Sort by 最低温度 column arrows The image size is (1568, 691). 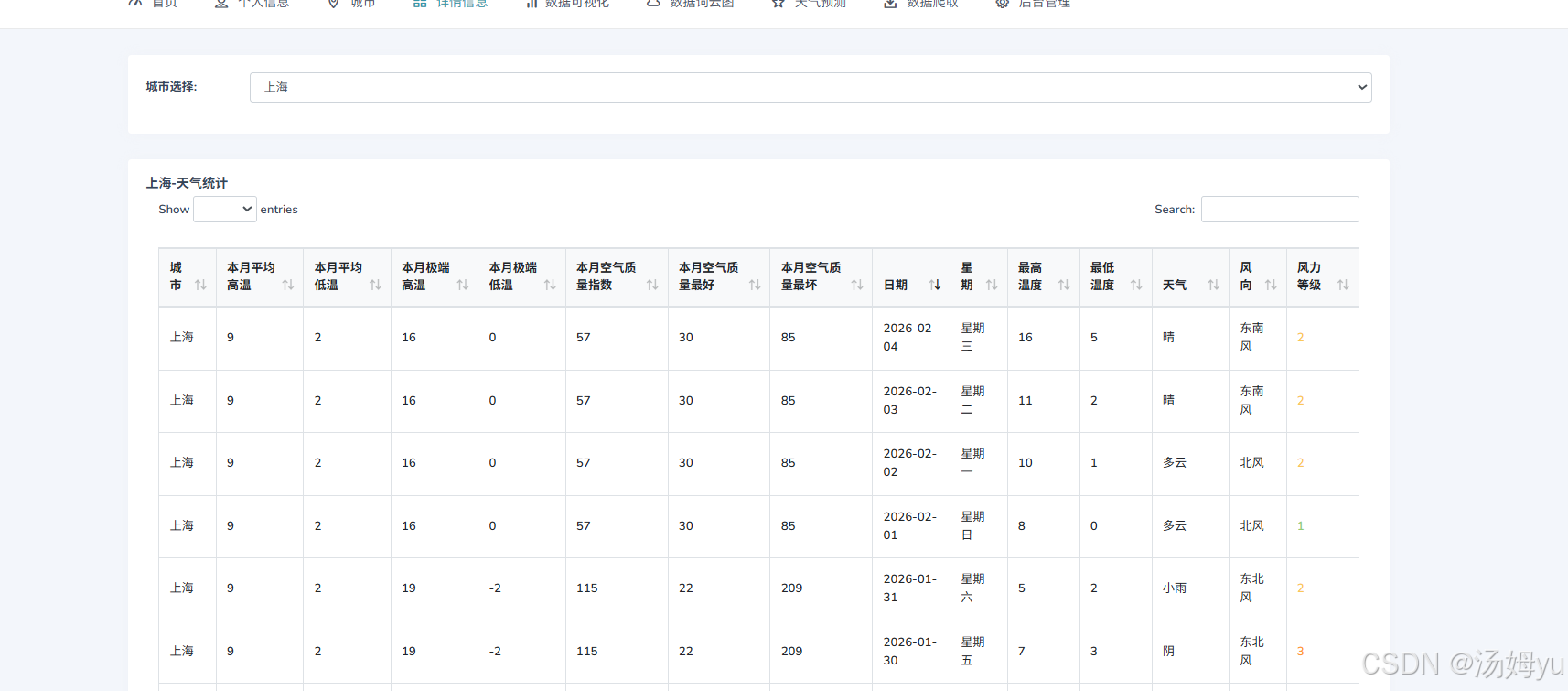[1136, 285]
